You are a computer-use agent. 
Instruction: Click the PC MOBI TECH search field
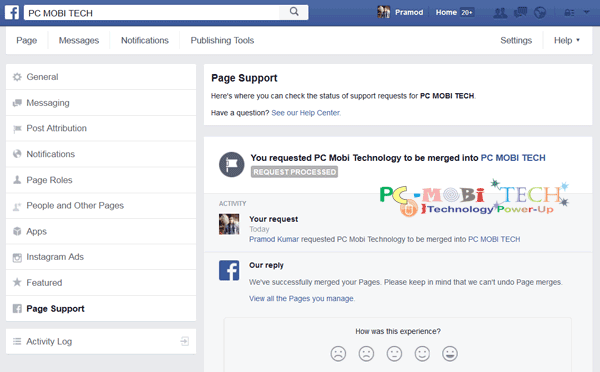153,13
